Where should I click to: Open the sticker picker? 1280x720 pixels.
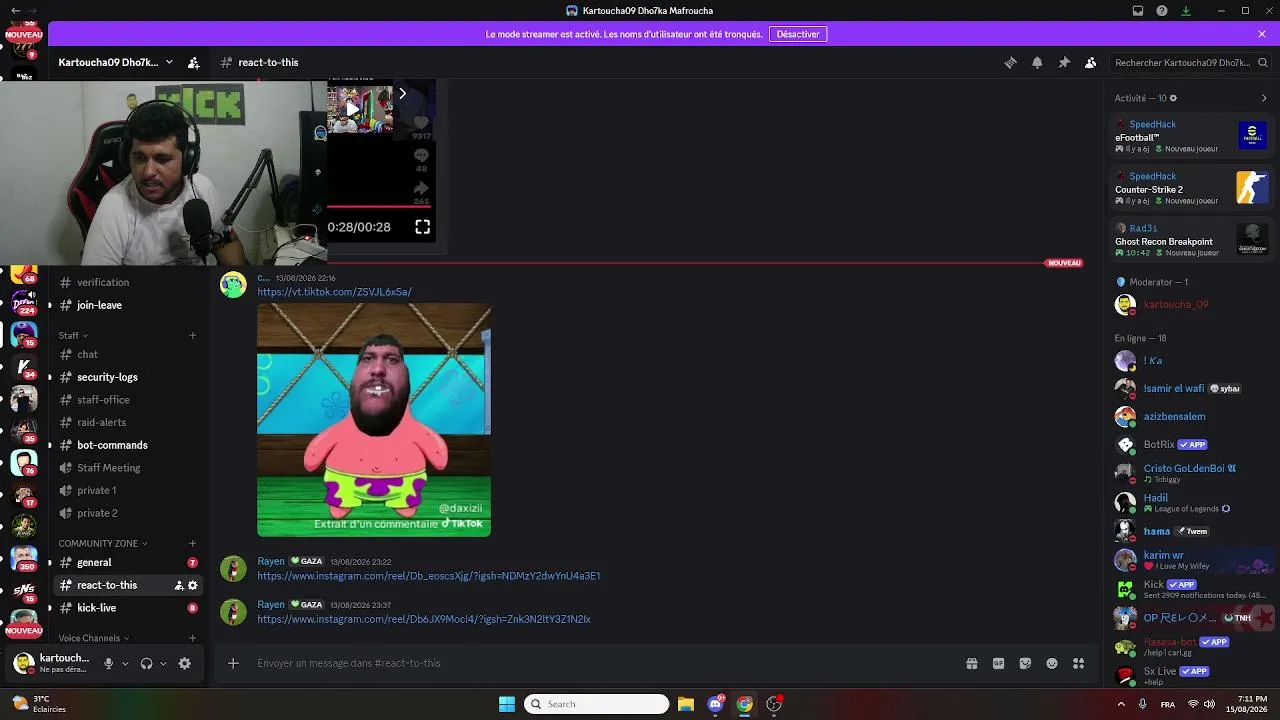(1025, 663)
